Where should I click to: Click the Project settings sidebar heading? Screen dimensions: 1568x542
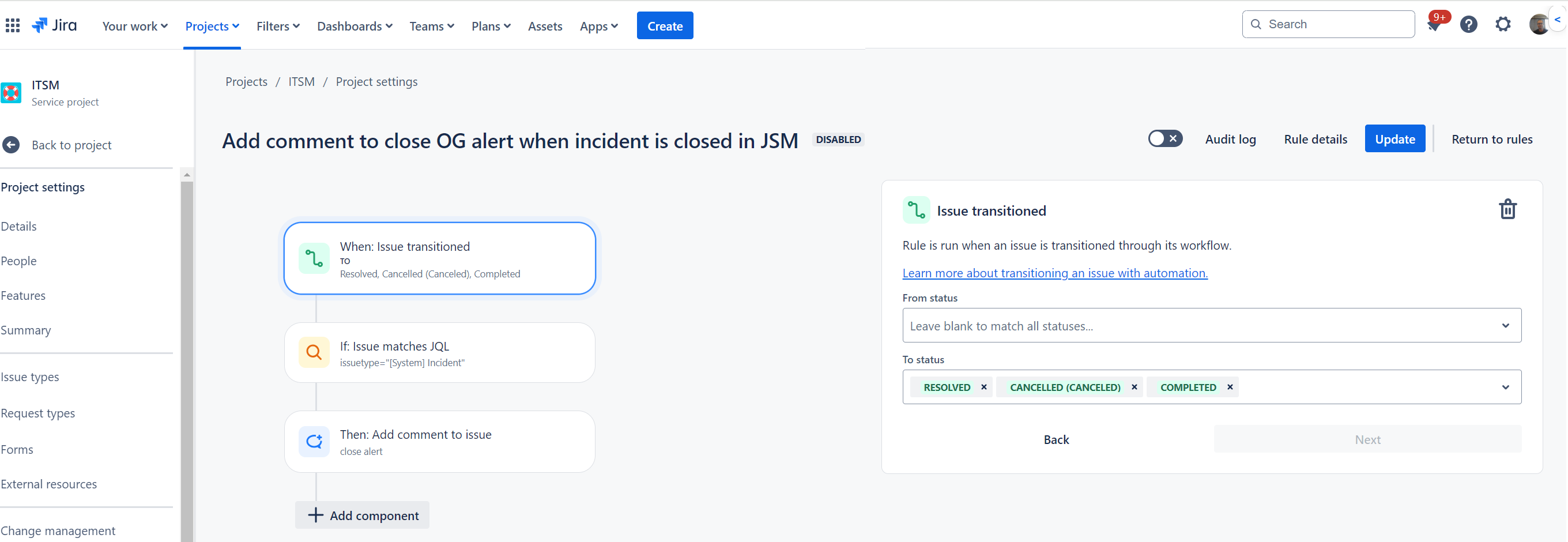pos(43,187)
